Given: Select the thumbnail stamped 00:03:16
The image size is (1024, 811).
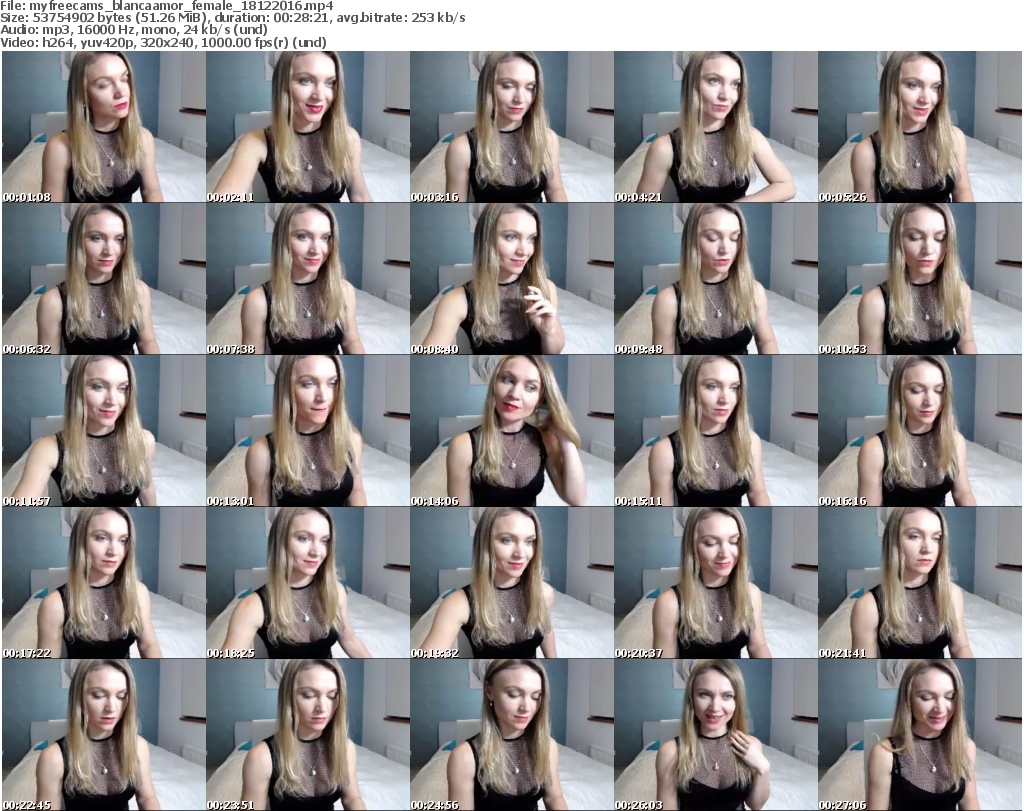Looking at the screenshot, I should 511,127.
